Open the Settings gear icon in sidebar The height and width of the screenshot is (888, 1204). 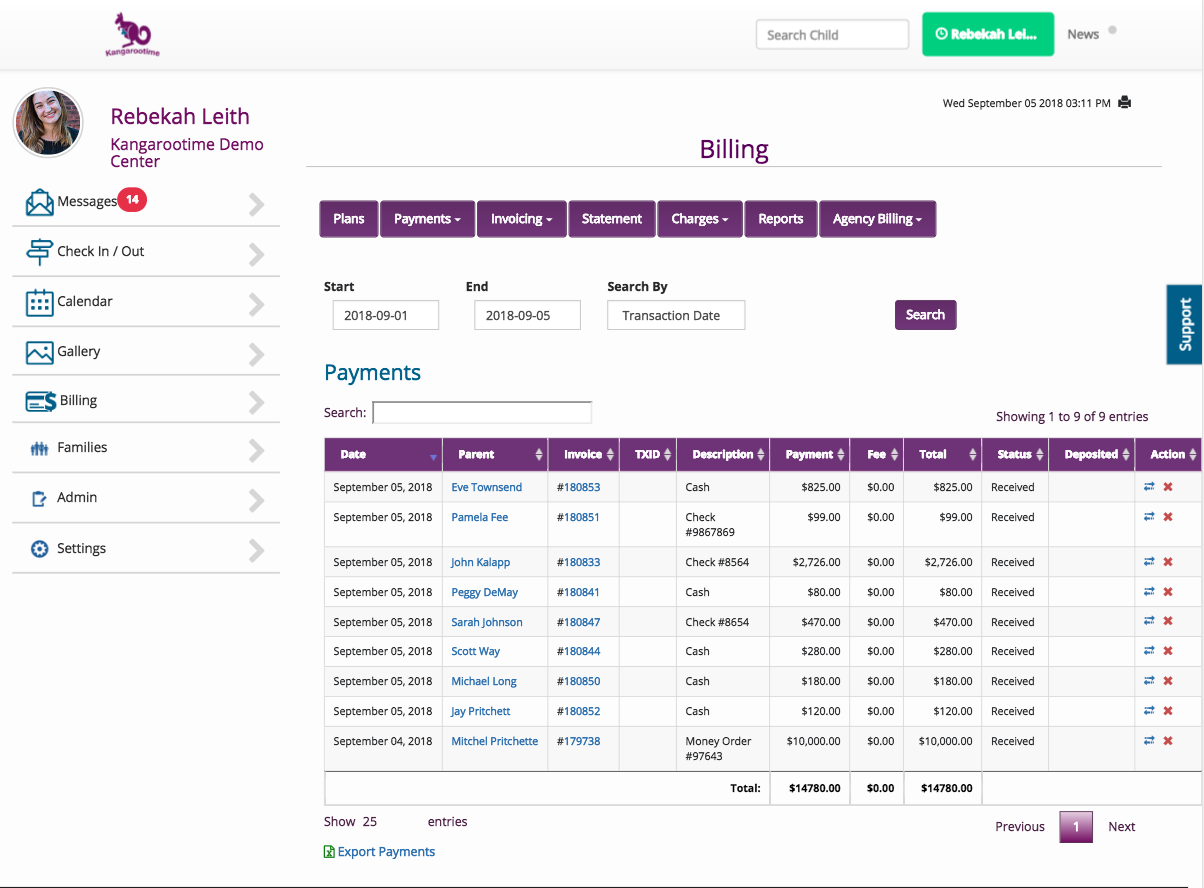tap(39, 549)
